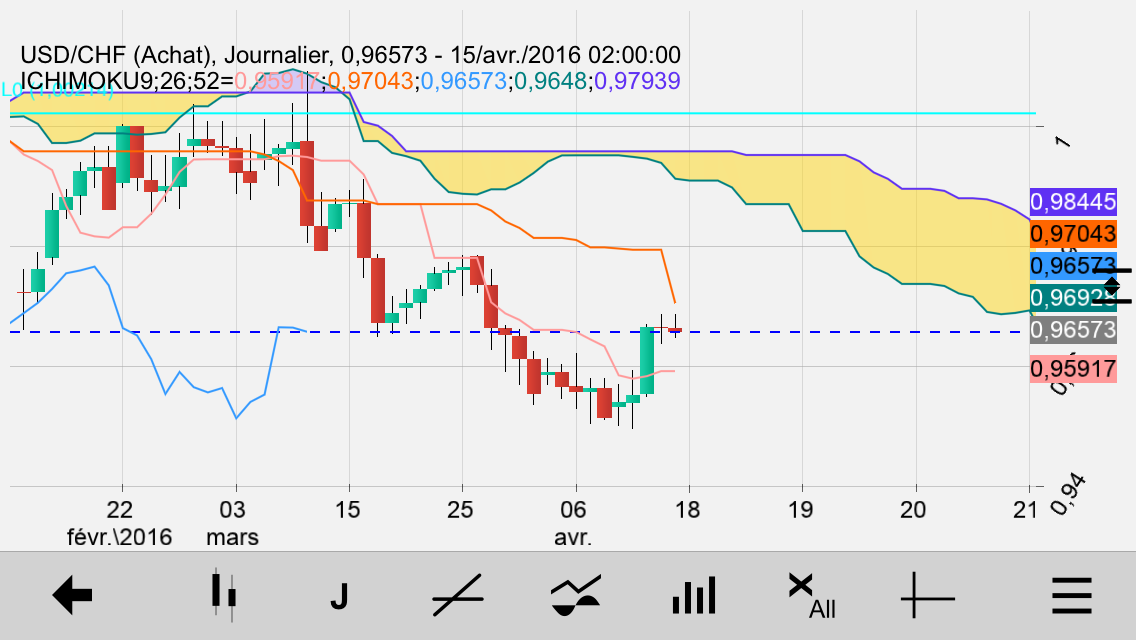Select the USD/CHF (Achat) chart title

116,54
